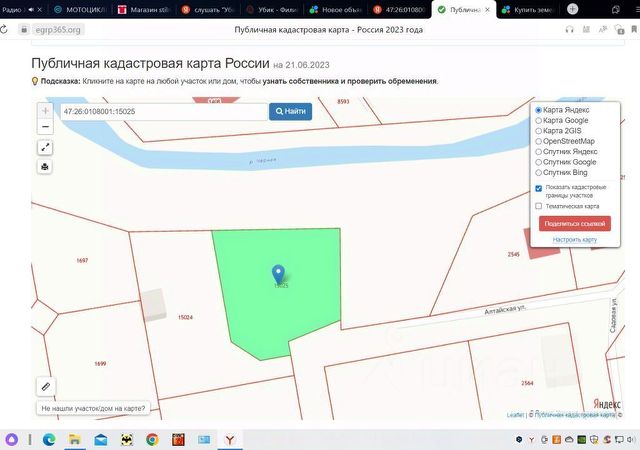The height and width of the screenshot is (450, 640).
Task: Click the blue location pin marker
Action: click(x=279, y=273)
